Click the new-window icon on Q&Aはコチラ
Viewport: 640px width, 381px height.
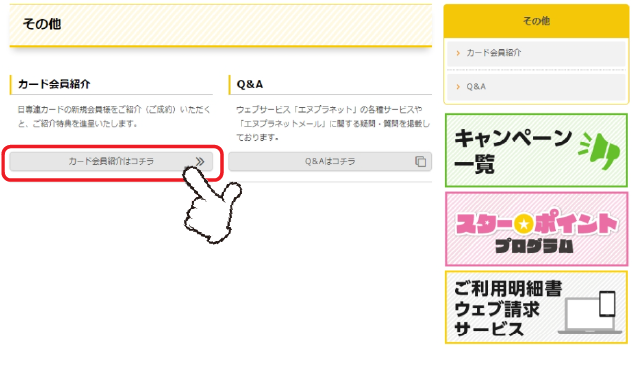point(420,161)
